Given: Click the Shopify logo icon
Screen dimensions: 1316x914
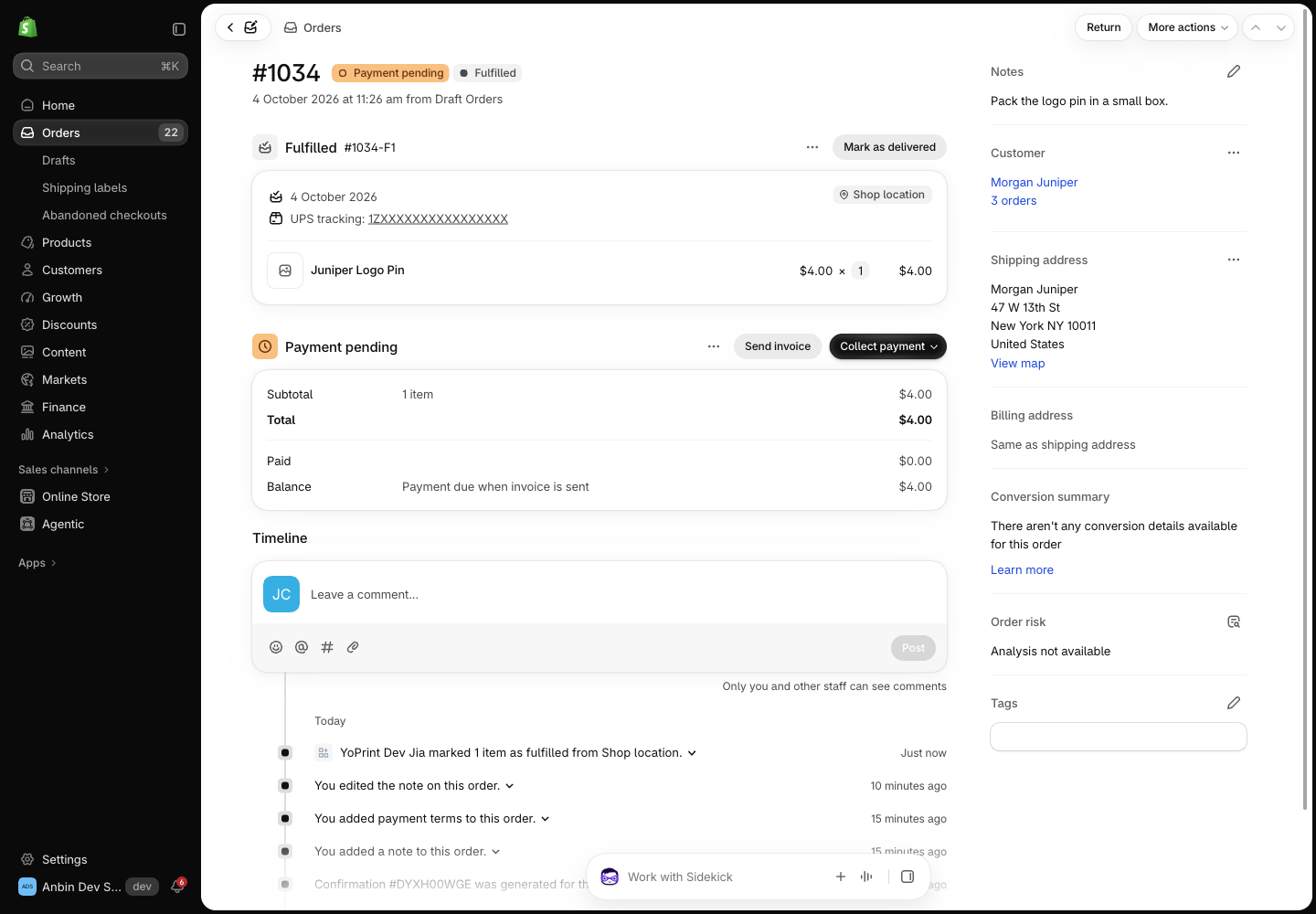Looking at the screenshot, I should click(x=27, y=27).
